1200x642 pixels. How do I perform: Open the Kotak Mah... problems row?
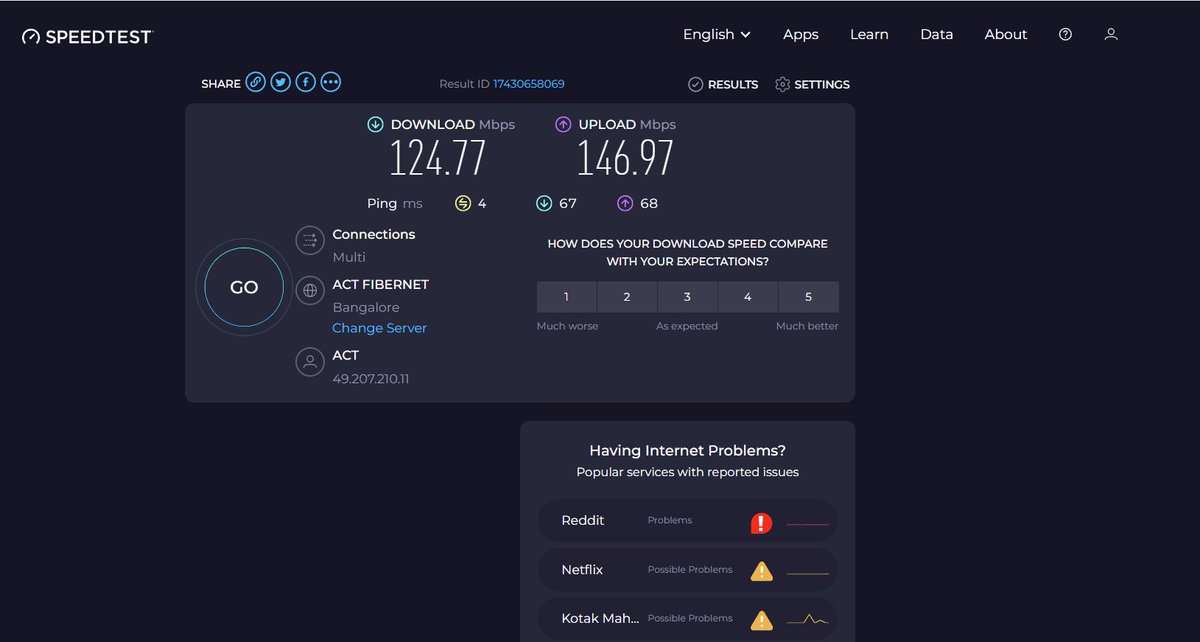pyautogui.click(x=687, y=619)
